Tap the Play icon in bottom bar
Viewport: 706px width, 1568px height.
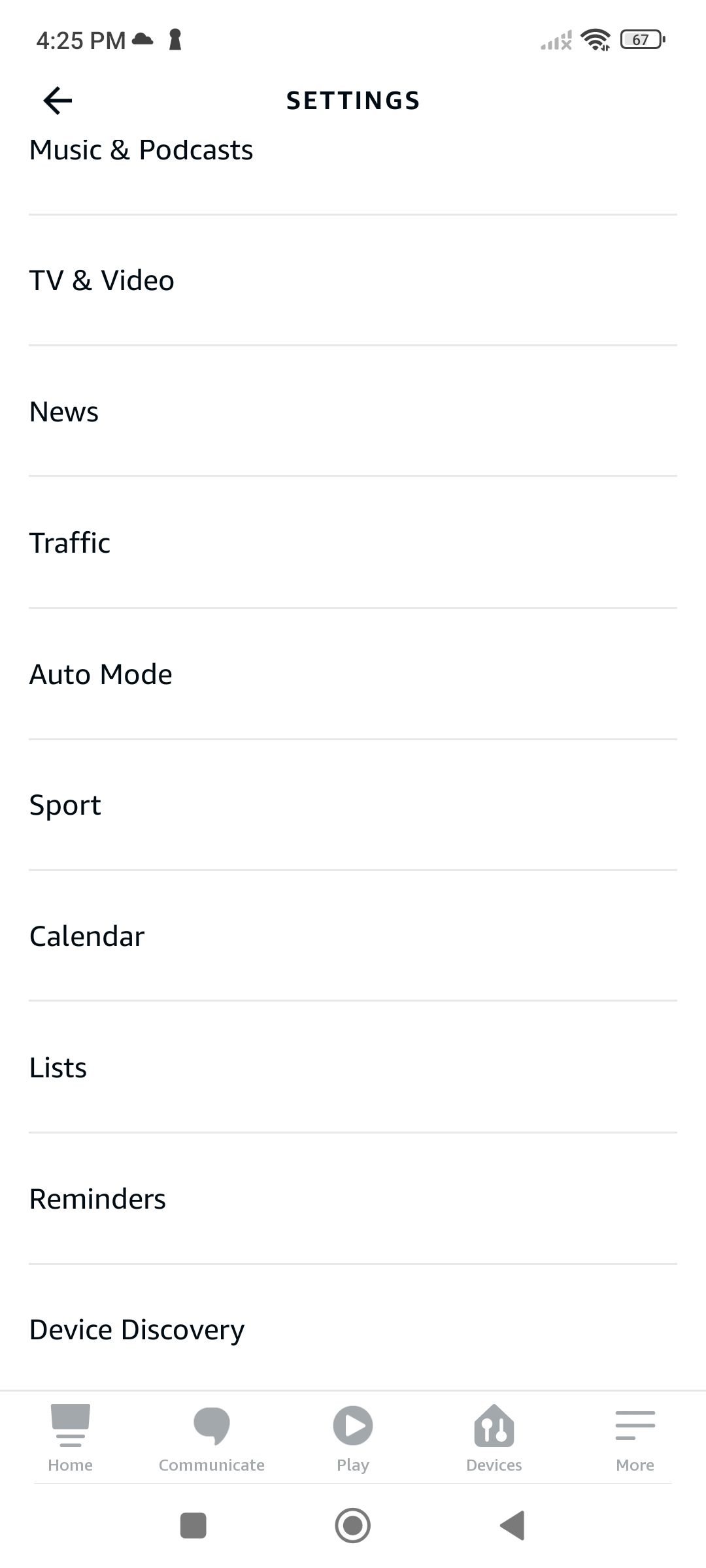click(353, 1424)
